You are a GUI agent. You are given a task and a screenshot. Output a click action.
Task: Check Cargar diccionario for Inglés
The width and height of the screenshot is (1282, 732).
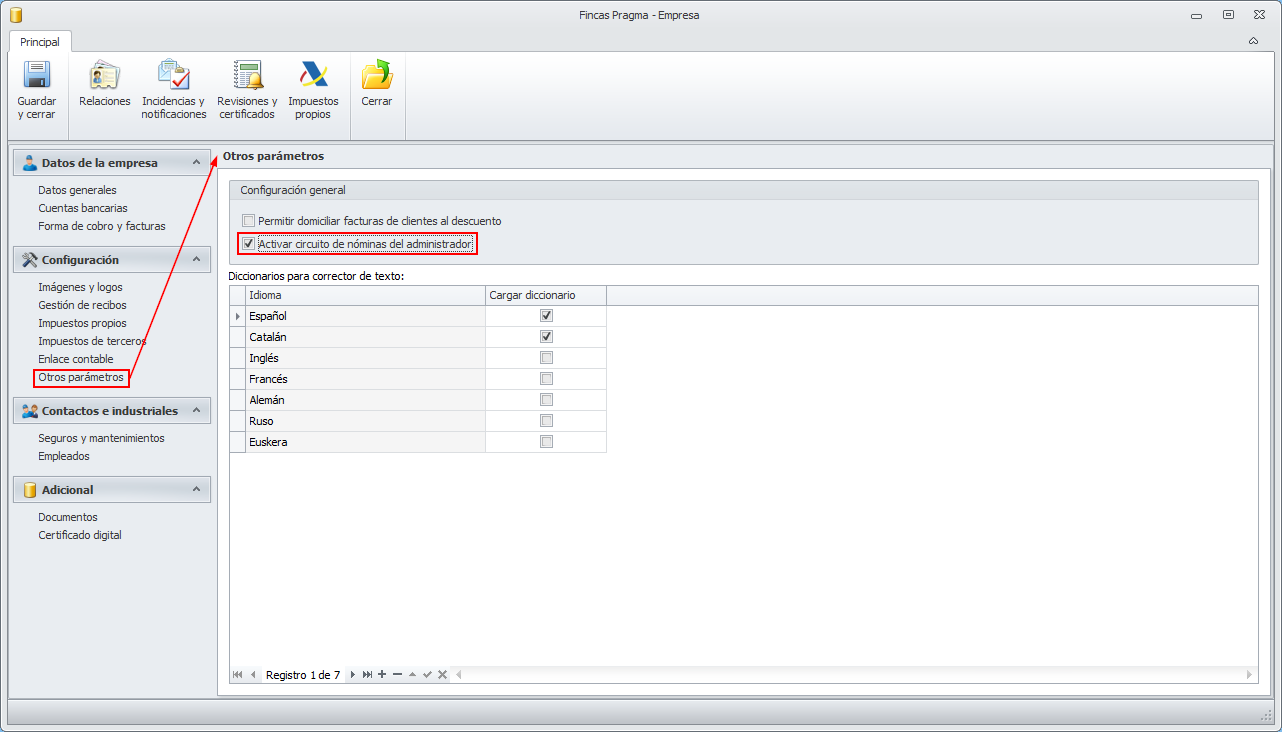point(546,358)
